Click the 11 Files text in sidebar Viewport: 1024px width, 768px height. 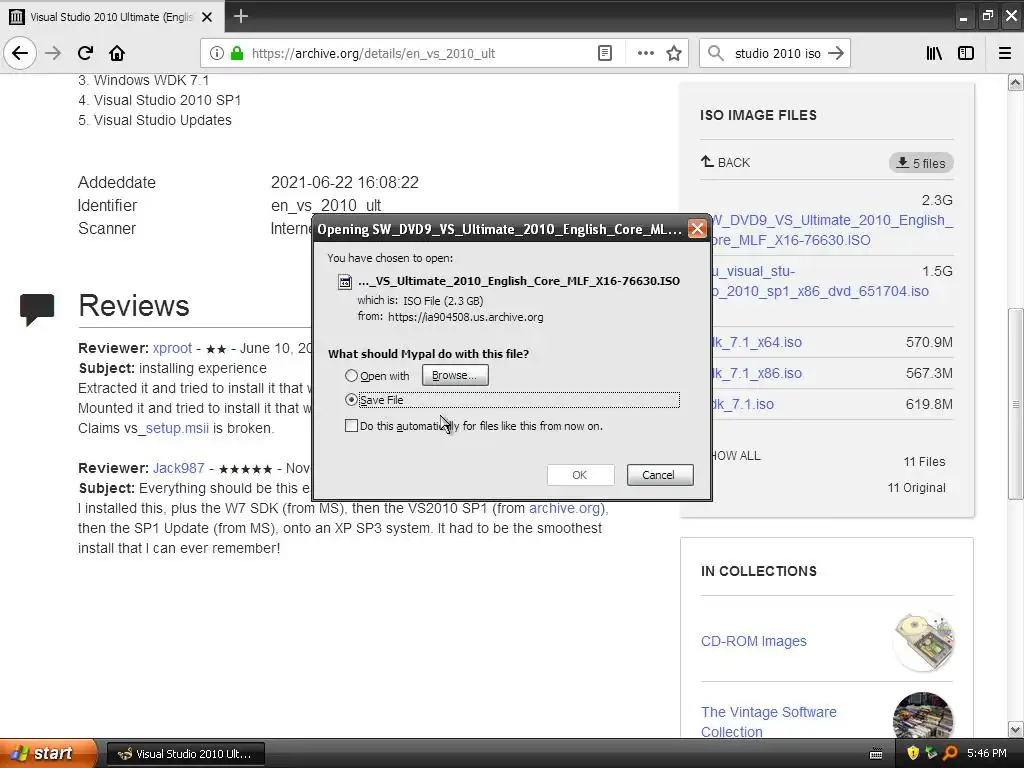point(924,462)
